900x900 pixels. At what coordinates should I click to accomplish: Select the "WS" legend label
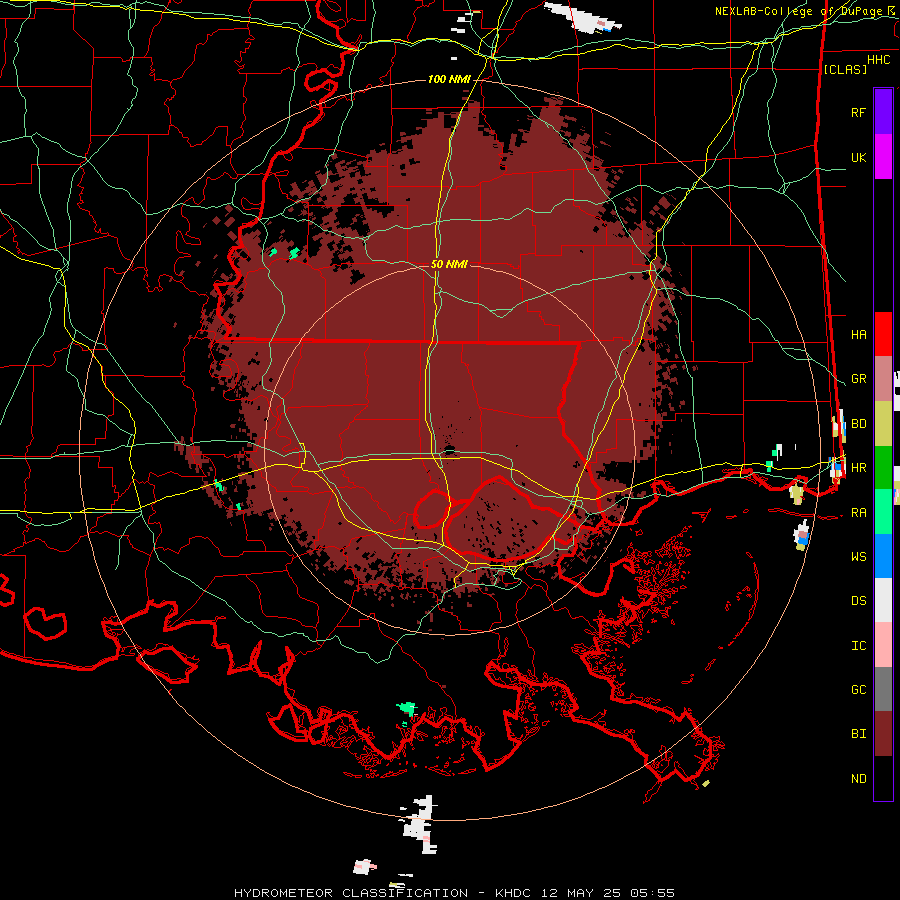click(858, 557)
